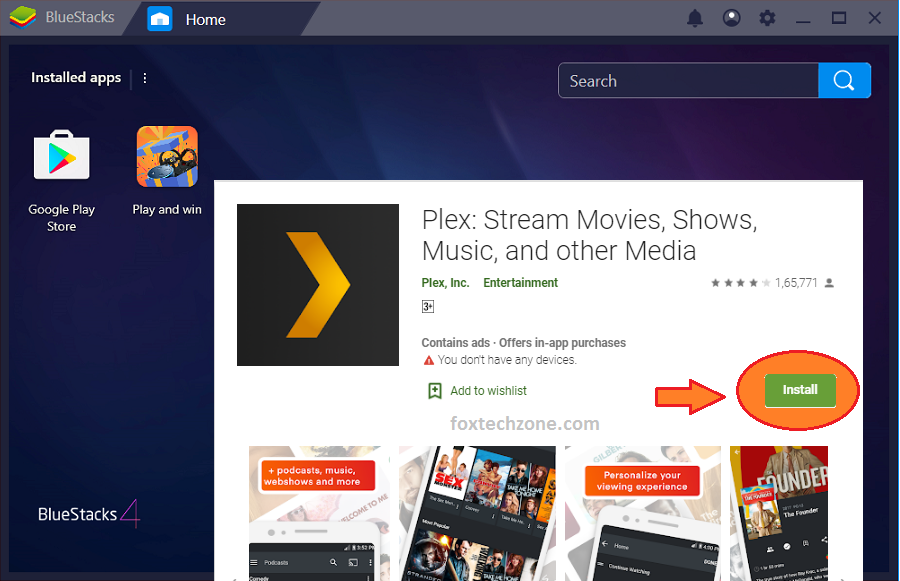Open the BlueStacks notifications bell
The image size is (900, 581).
(695, 18)
